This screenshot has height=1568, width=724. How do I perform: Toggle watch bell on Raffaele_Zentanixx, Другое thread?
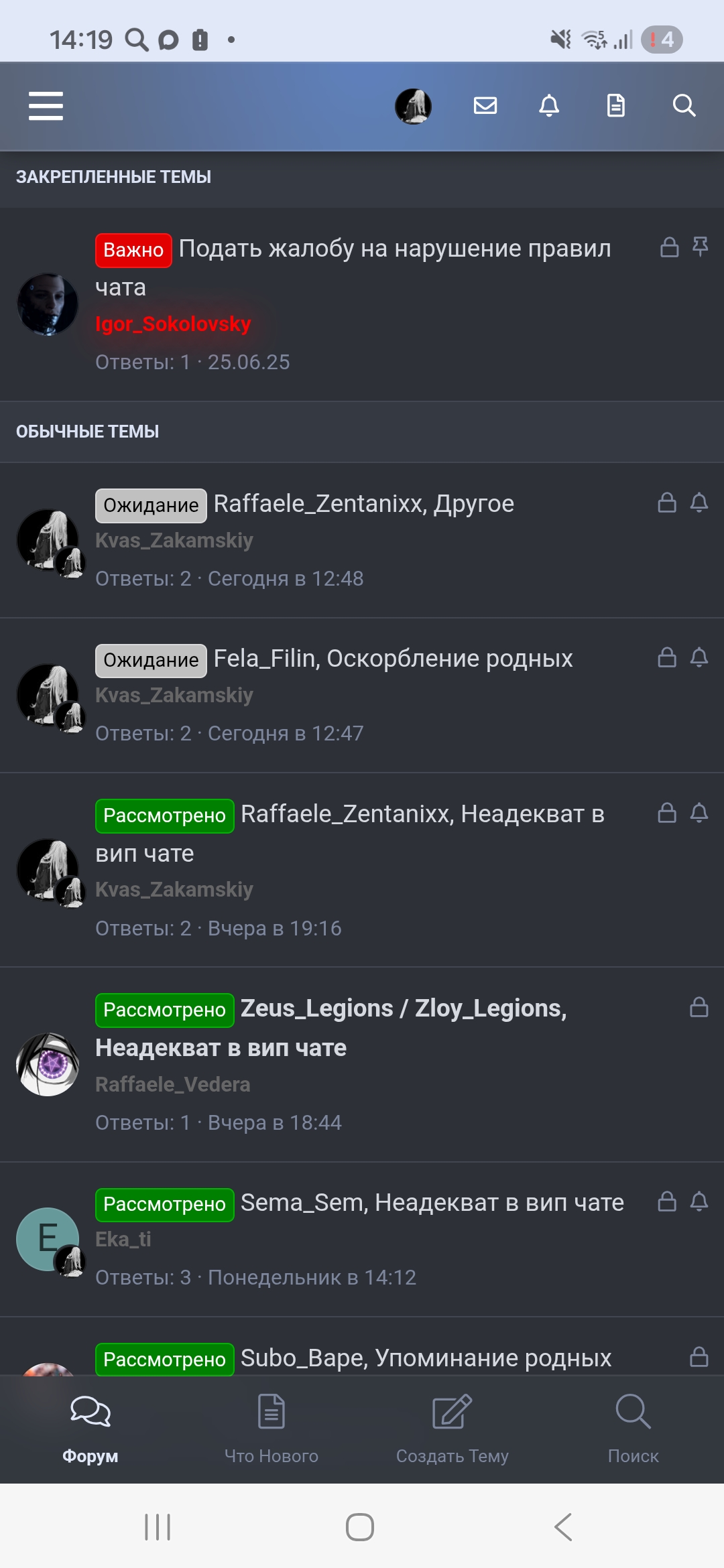(699, 503)
